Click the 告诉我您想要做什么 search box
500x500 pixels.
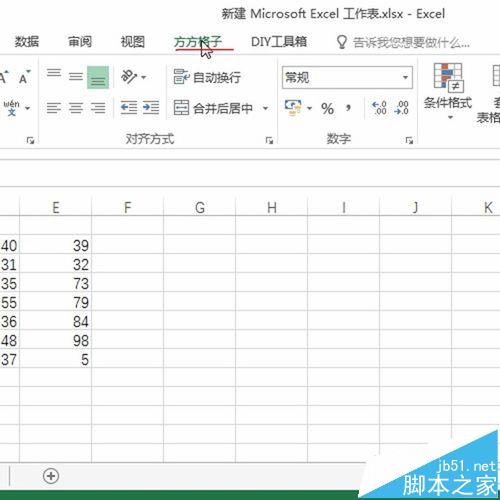click(x=403, y=42)
